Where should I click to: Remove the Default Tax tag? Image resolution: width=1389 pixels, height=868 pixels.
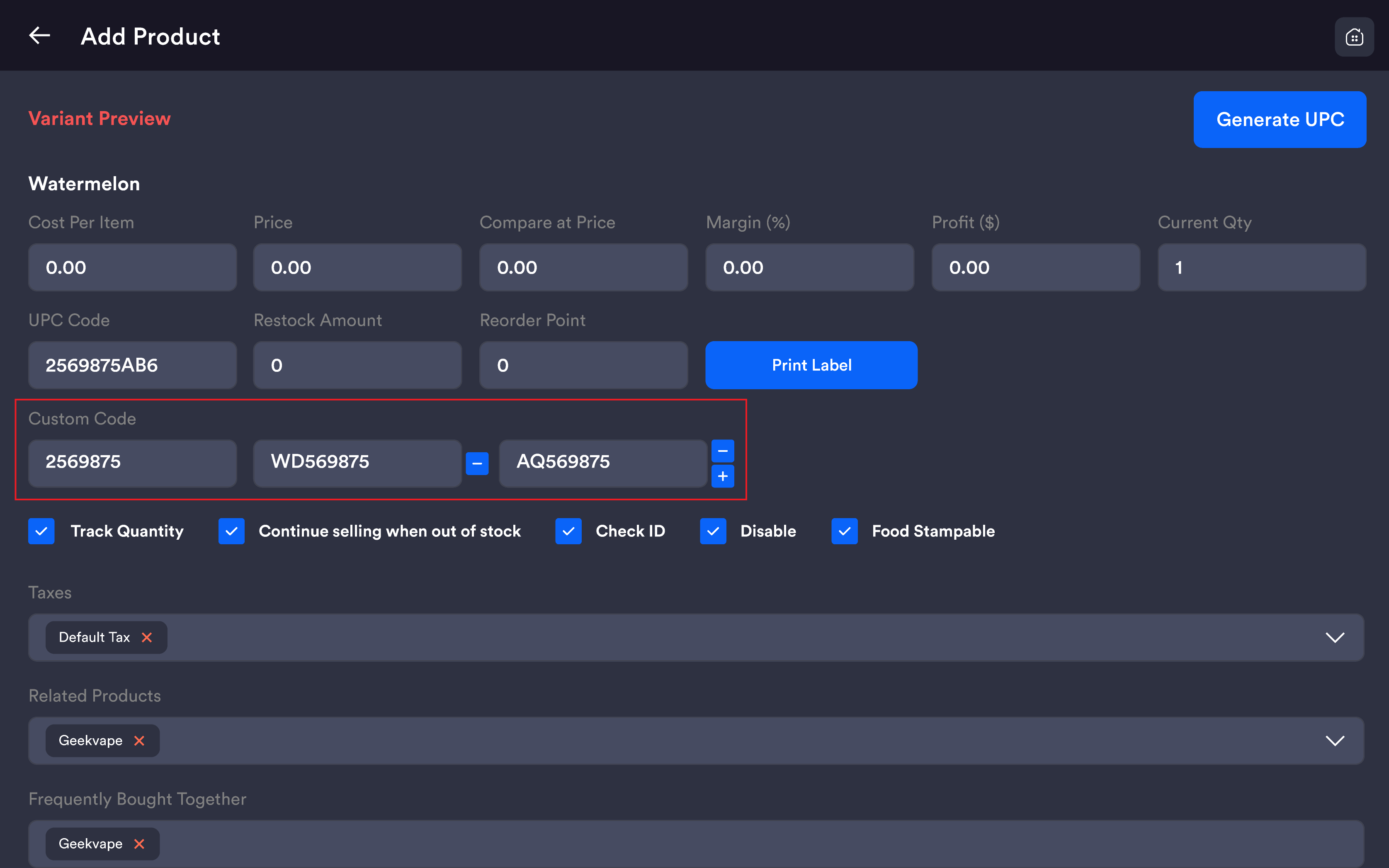pos(147,637)
